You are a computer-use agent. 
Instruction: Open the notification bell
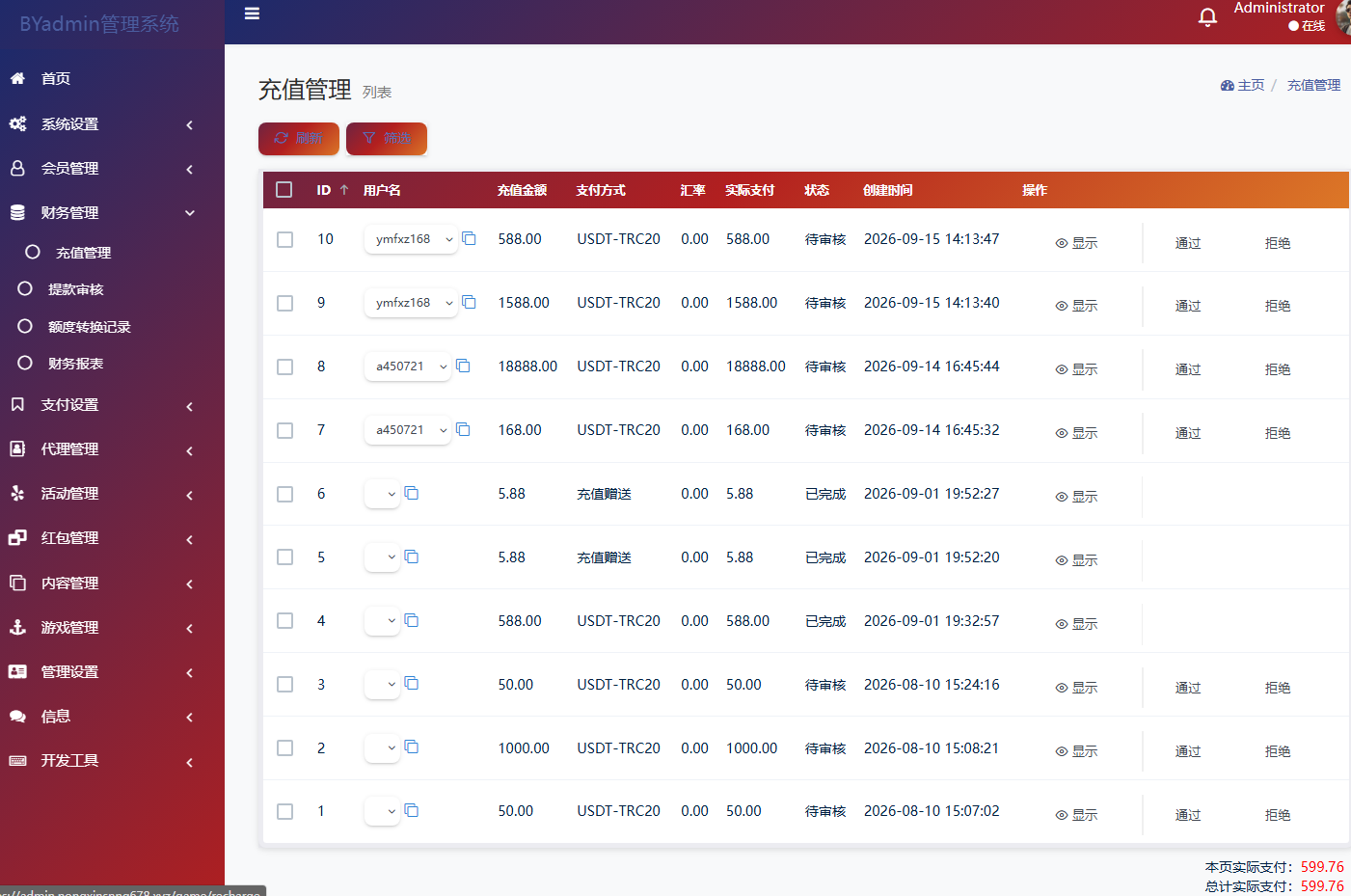(1207, 17)
